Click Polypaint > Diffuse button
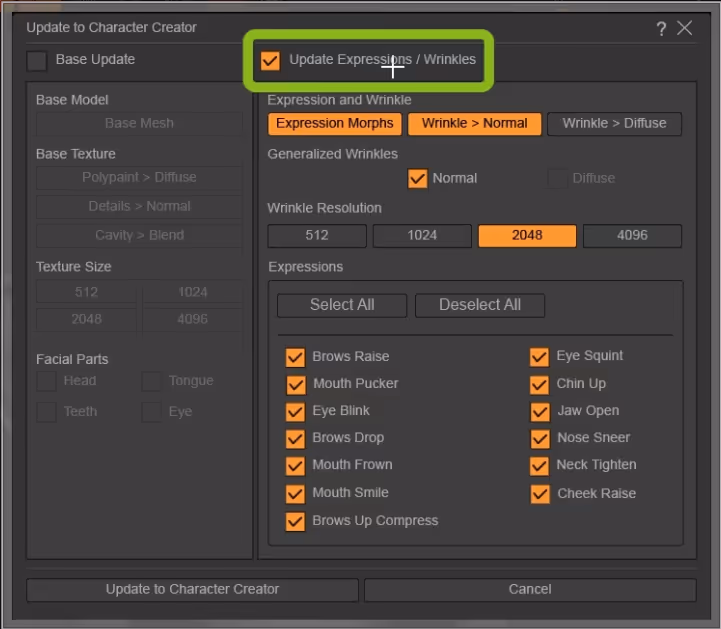 click(139, 178)
